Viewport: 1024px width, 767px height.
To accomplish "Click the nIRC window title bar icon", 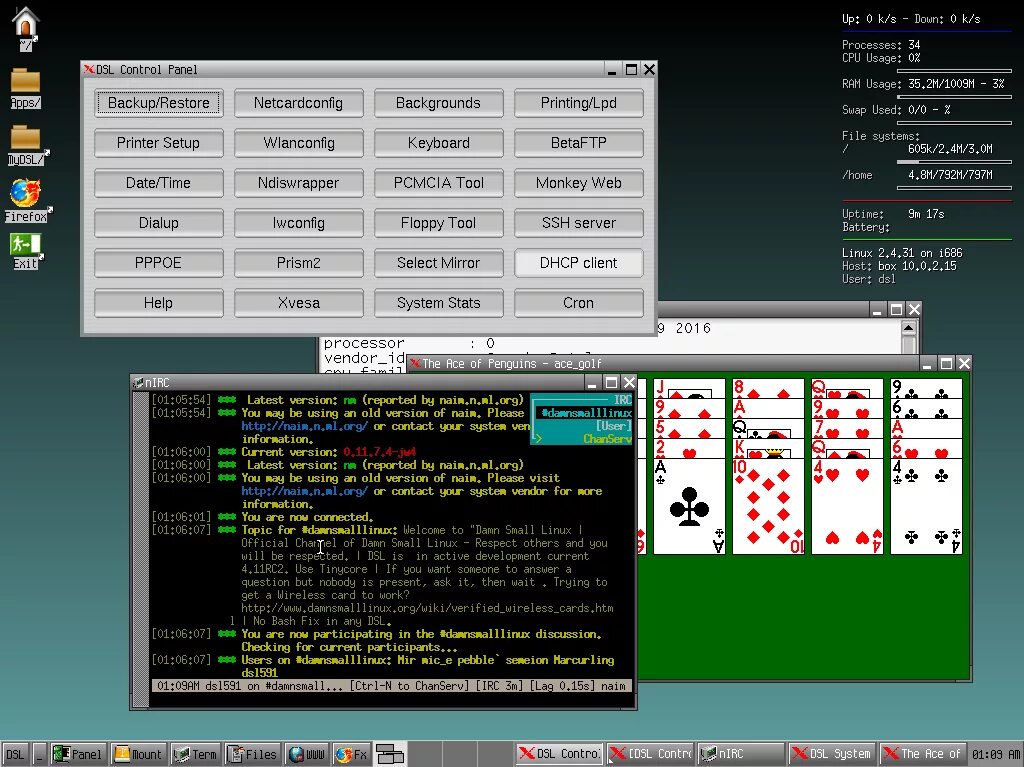I will (x=138, y=382).
